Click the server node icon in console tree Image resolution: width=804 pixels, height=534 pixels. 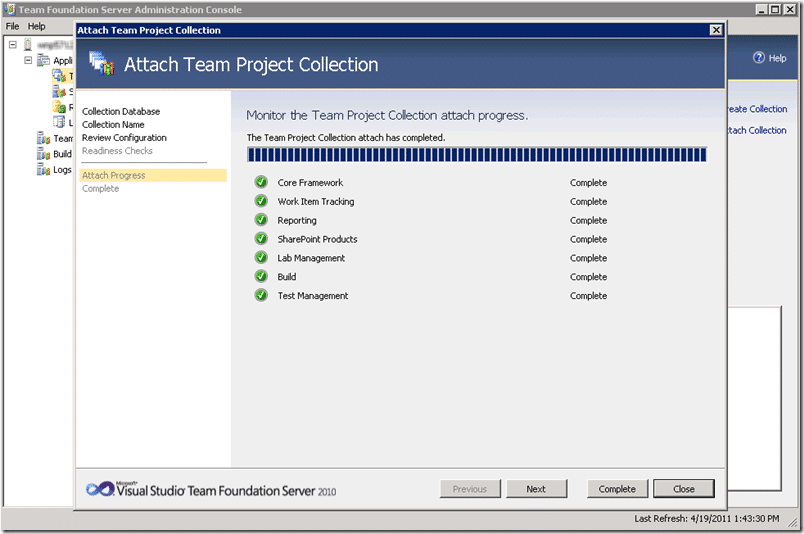tap(28, 45)
